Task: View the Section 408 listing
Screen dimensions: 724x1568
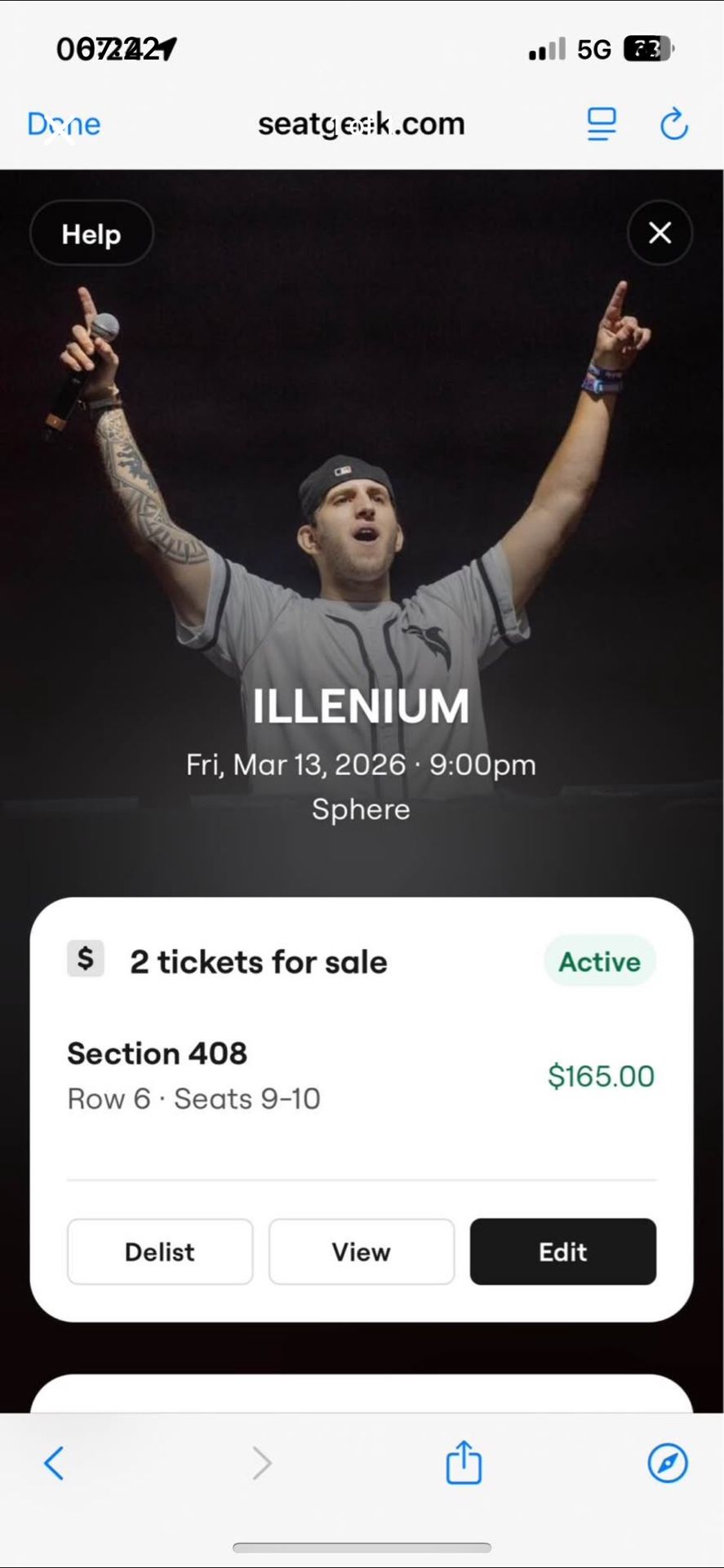Action: 361,1251
